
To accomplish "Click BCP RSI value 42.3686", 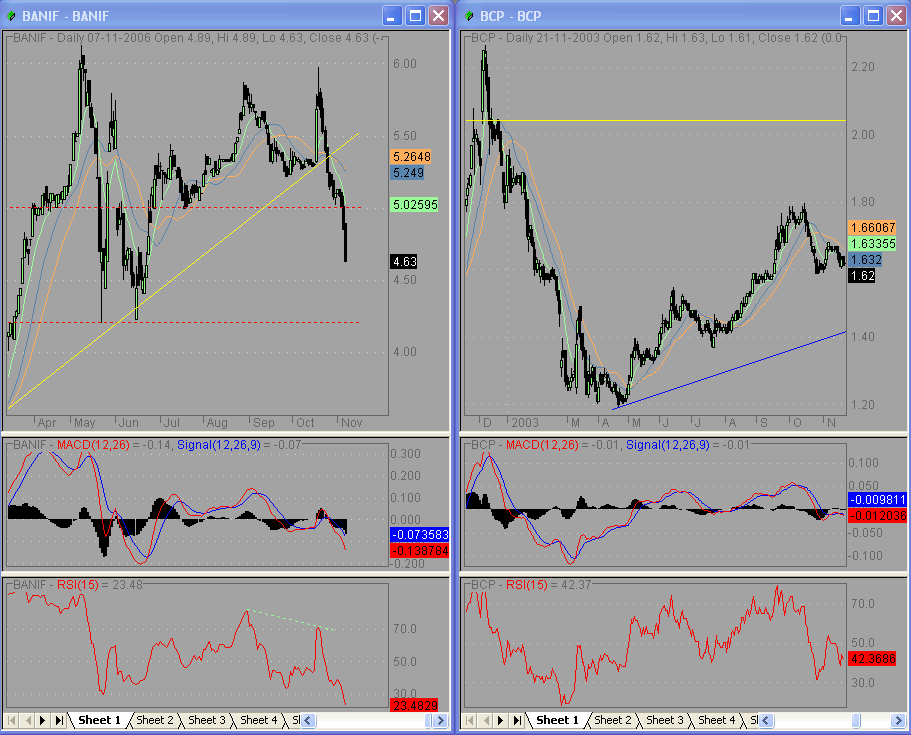I will coord(872,659).
